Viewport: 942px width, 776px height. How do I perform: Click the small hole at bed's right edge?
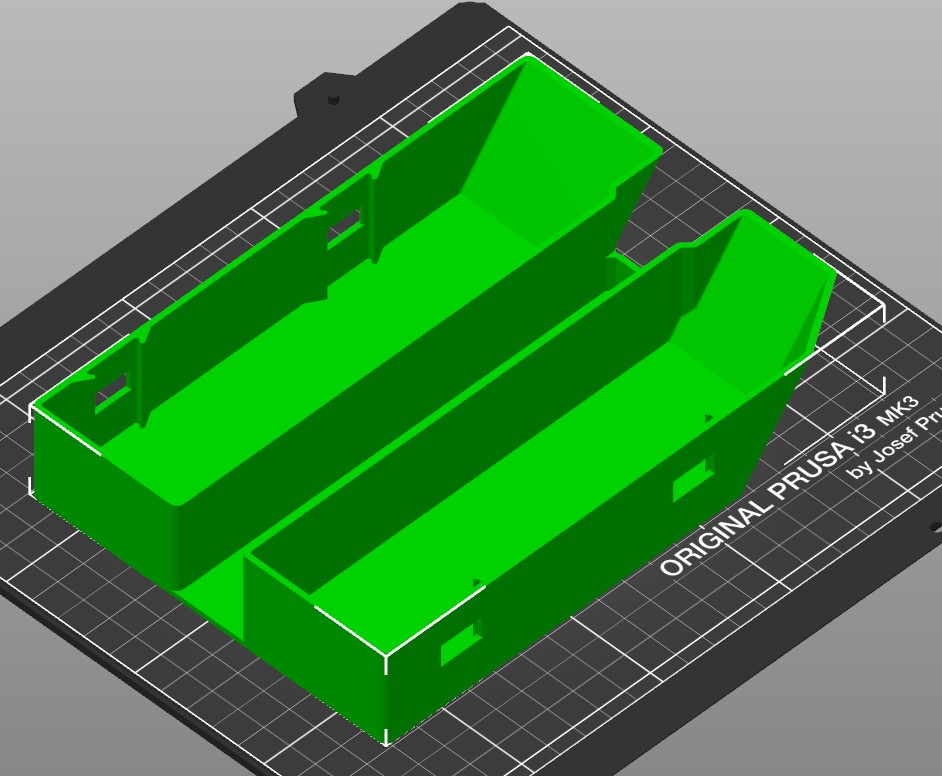click(936, 527)
